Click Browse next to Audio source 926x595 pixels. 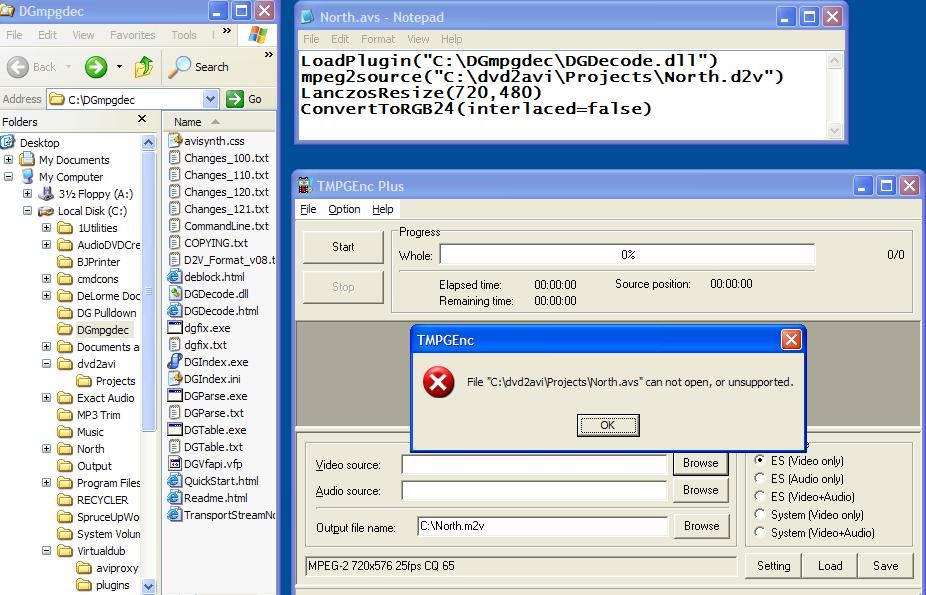coord(700,490)
